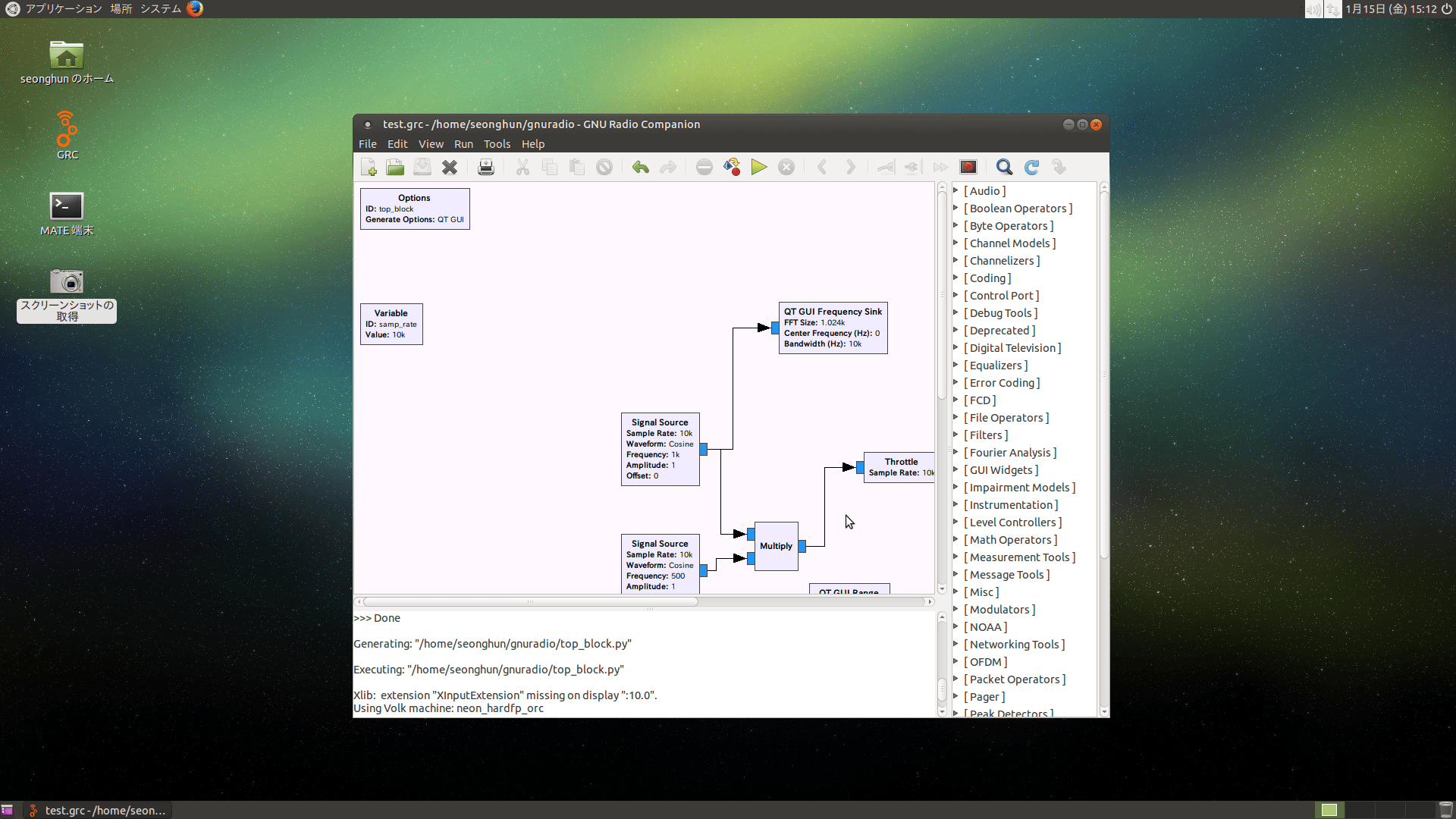Select the QT GUI Frequency Sink block
The image size is (1456, 819).
tap(833, 328)
